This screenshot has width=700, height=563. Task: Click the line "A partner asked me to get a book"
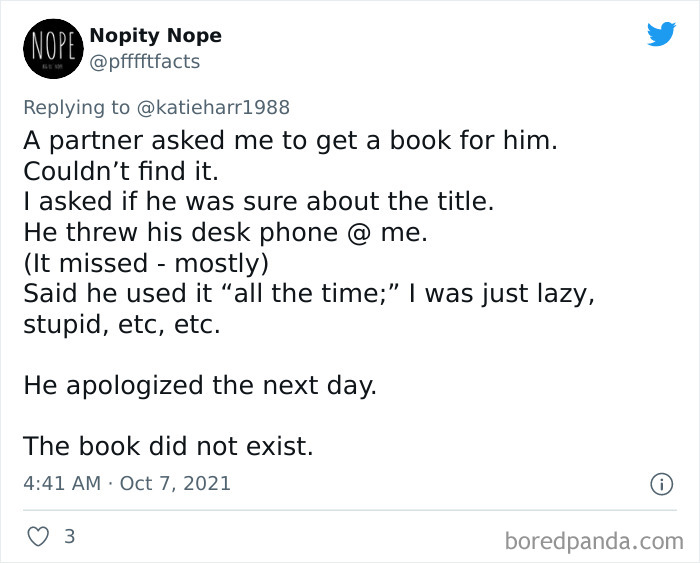[290, 140]
